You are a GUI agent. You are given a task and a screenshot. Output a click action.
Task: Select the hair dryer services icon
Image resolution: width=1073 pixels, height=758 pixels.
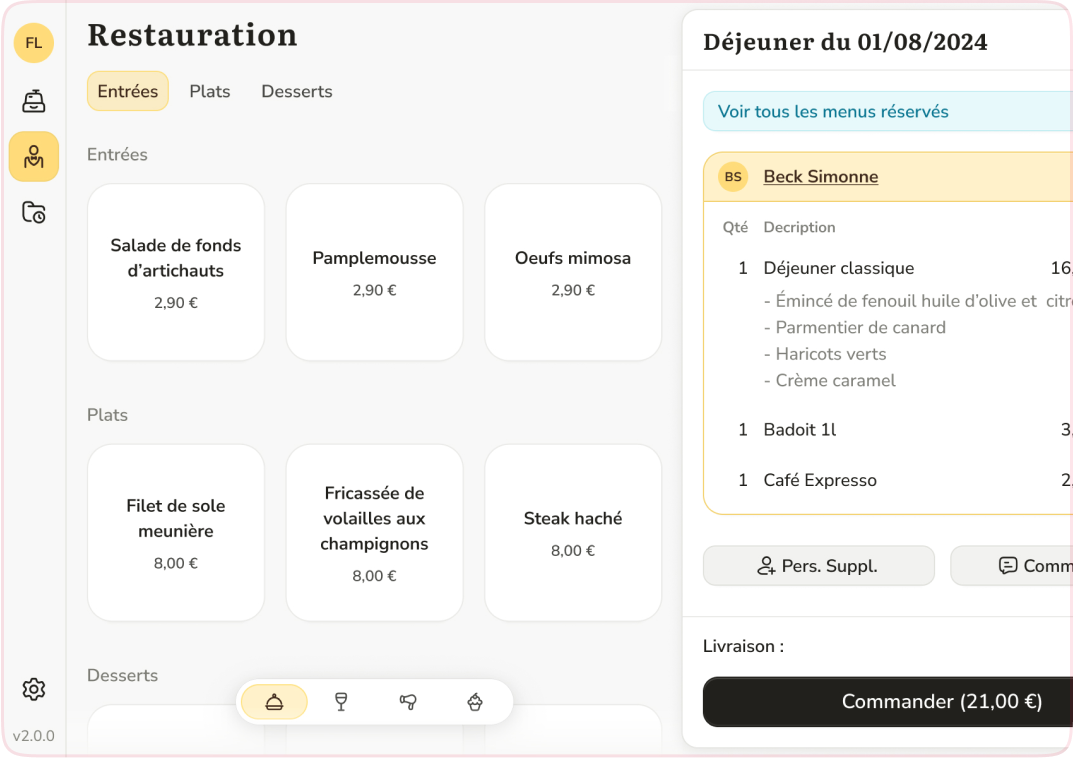tap(408, 702)
